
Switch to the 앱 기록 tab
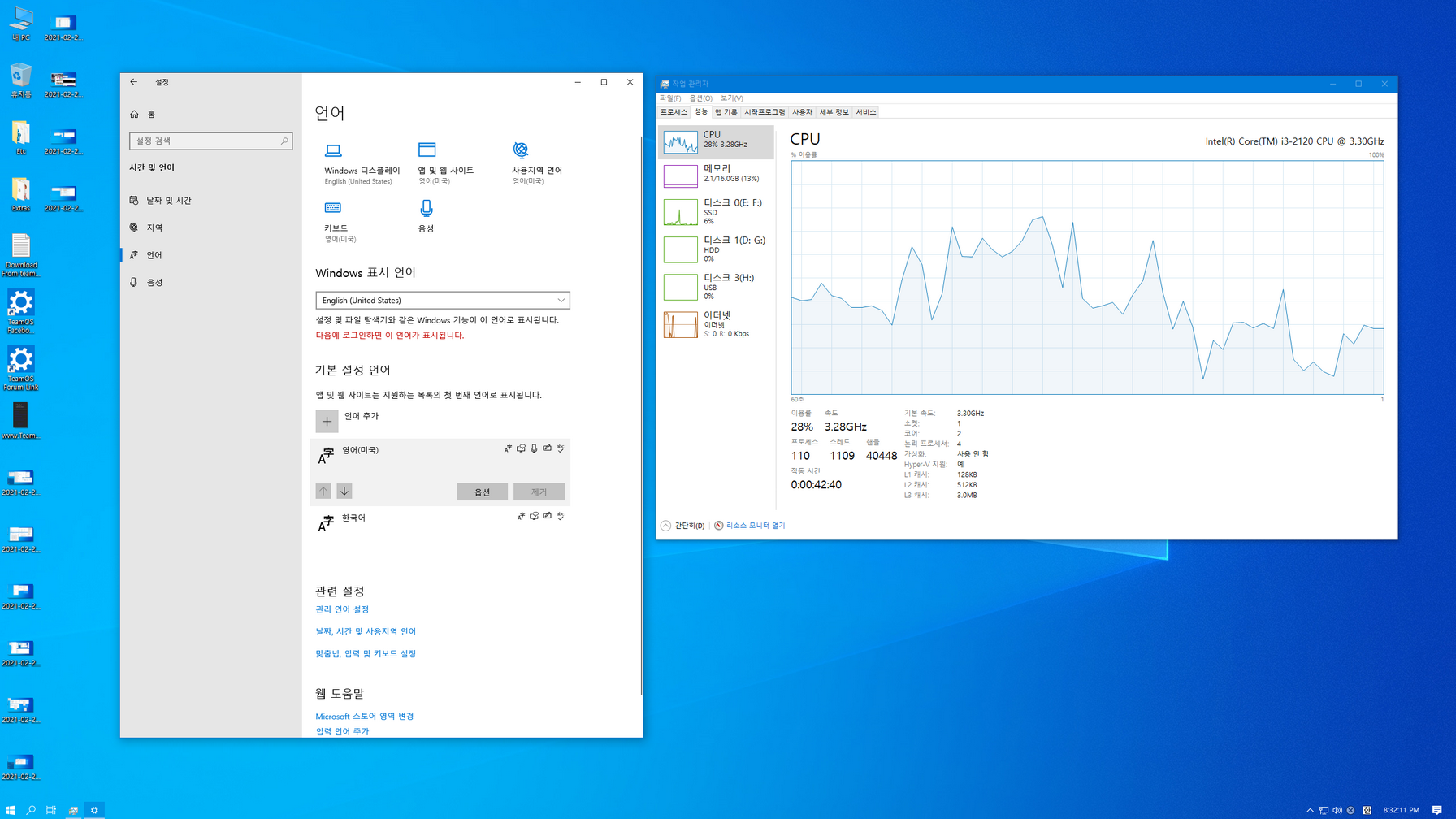pyautogui.click(x=726, y=112)
